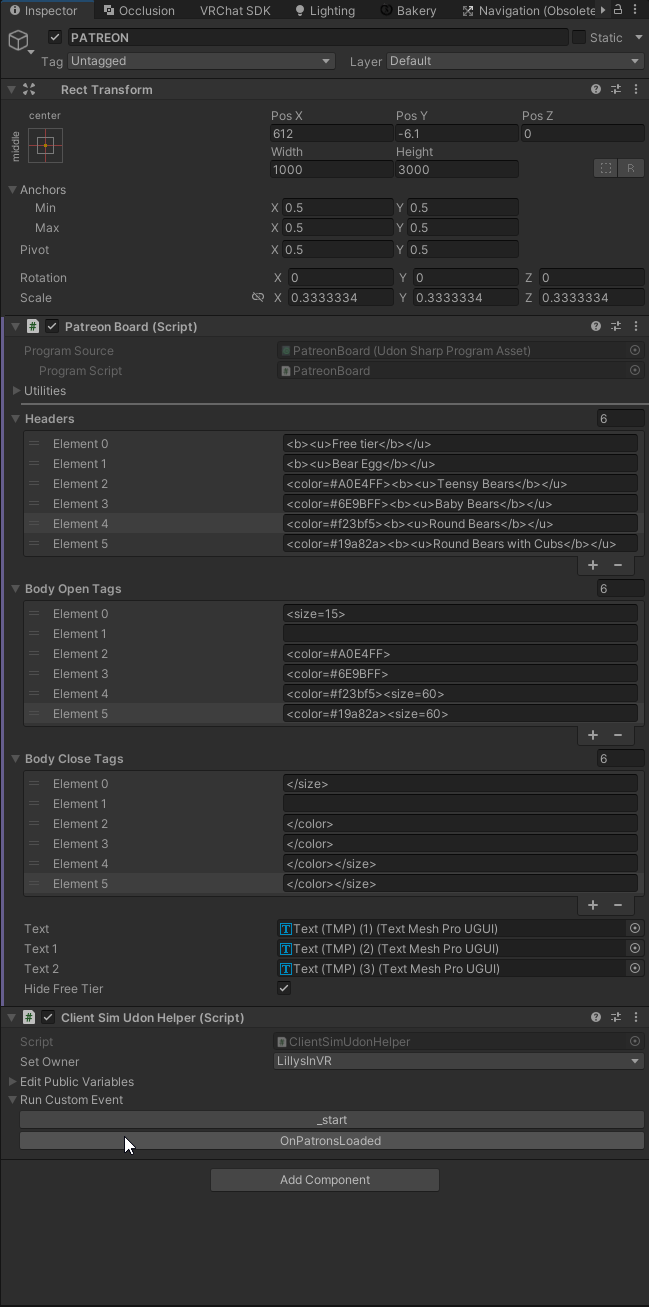Image resolution: width=649 pixels, height=1307 pixels.
Task: Open Patreon Board component presets icon
Action: click(616, 327)
